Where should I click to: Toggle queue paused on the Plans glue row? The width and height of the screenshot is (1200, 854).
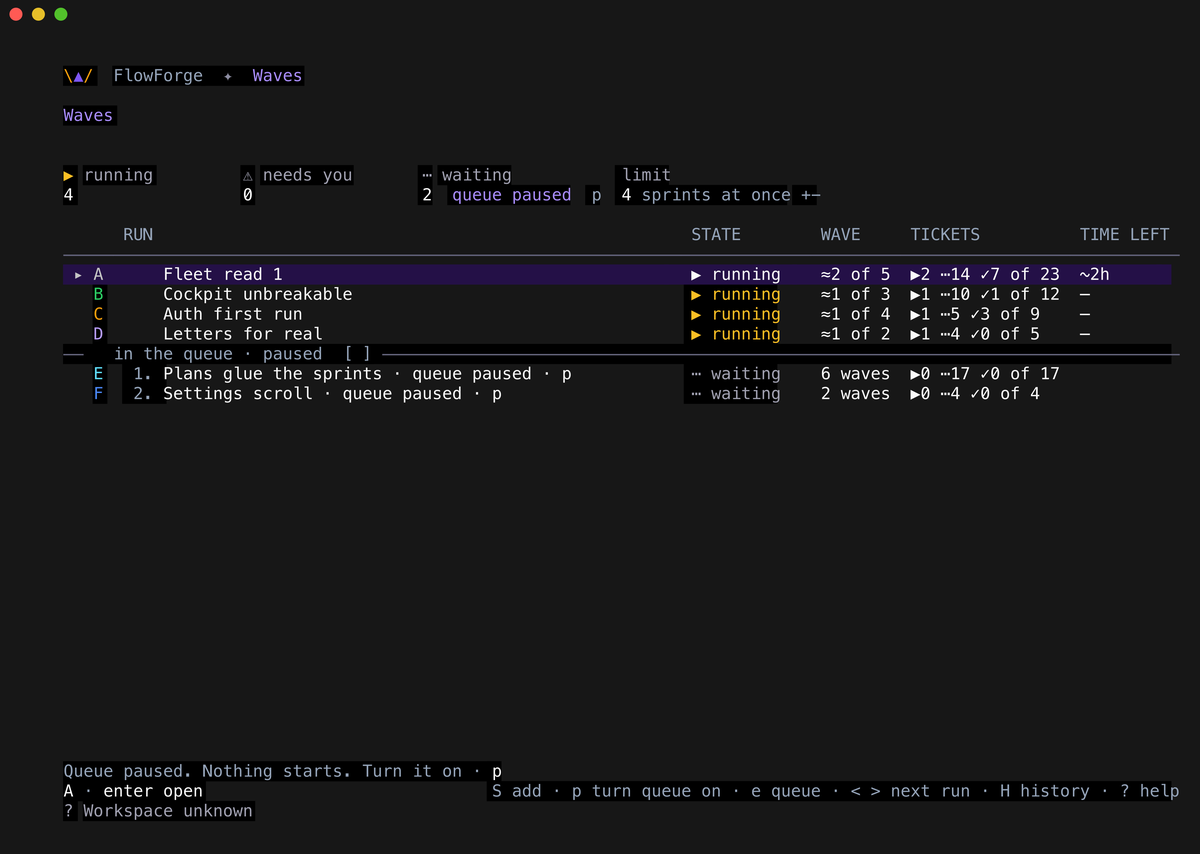[491, 374]
